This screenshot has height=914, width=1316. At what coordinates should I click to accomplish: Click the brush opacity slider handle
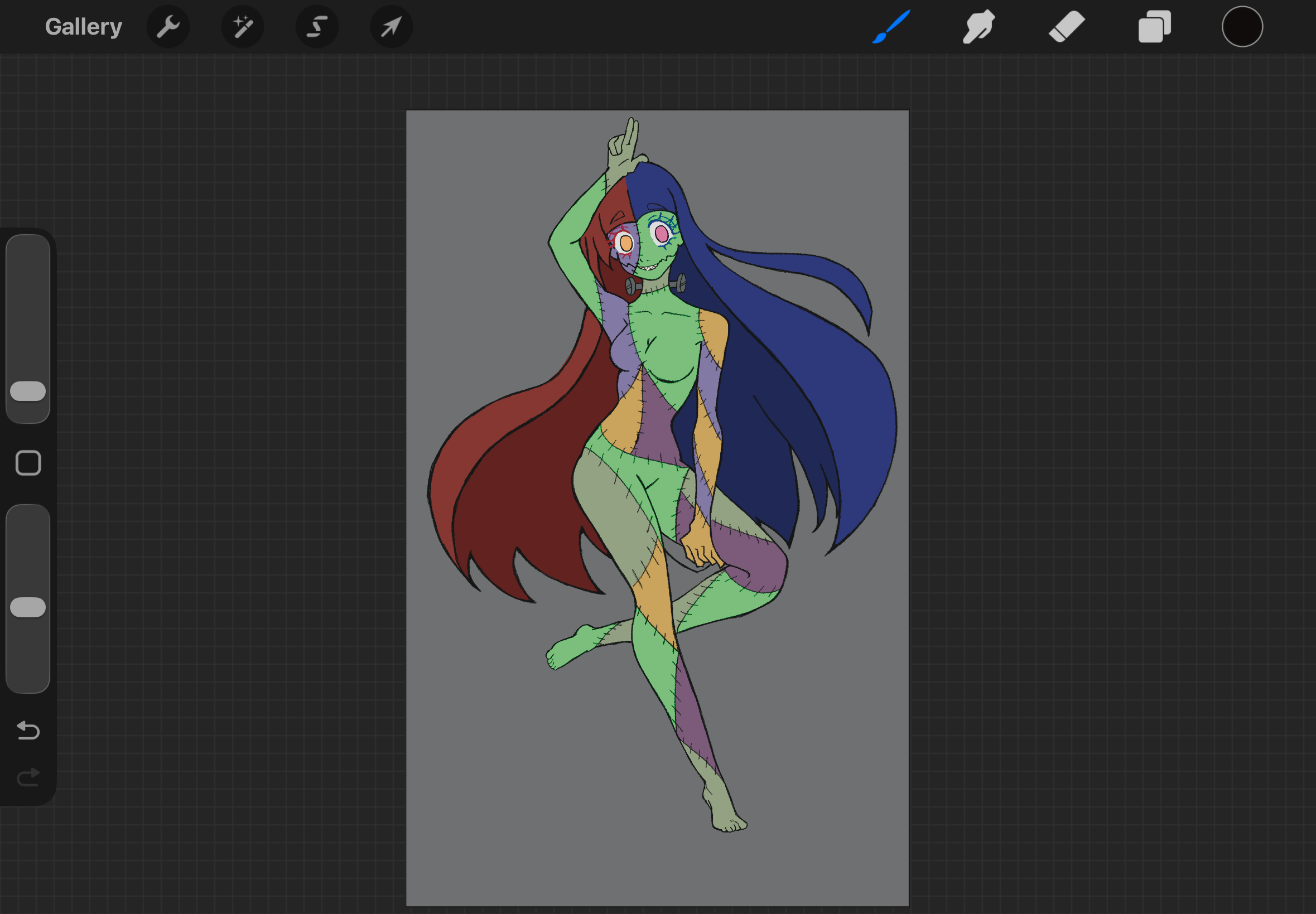click(28, 607)
